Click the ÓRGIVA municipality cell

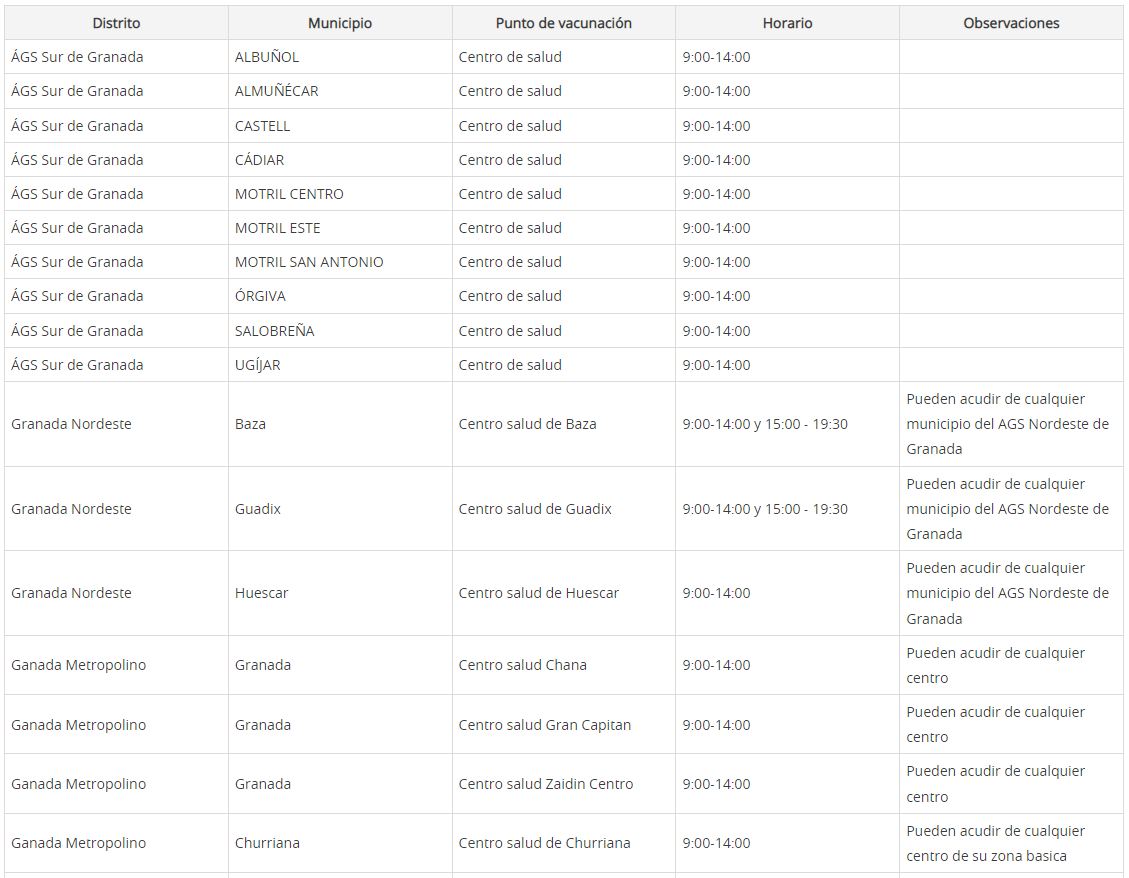point(260,296)
